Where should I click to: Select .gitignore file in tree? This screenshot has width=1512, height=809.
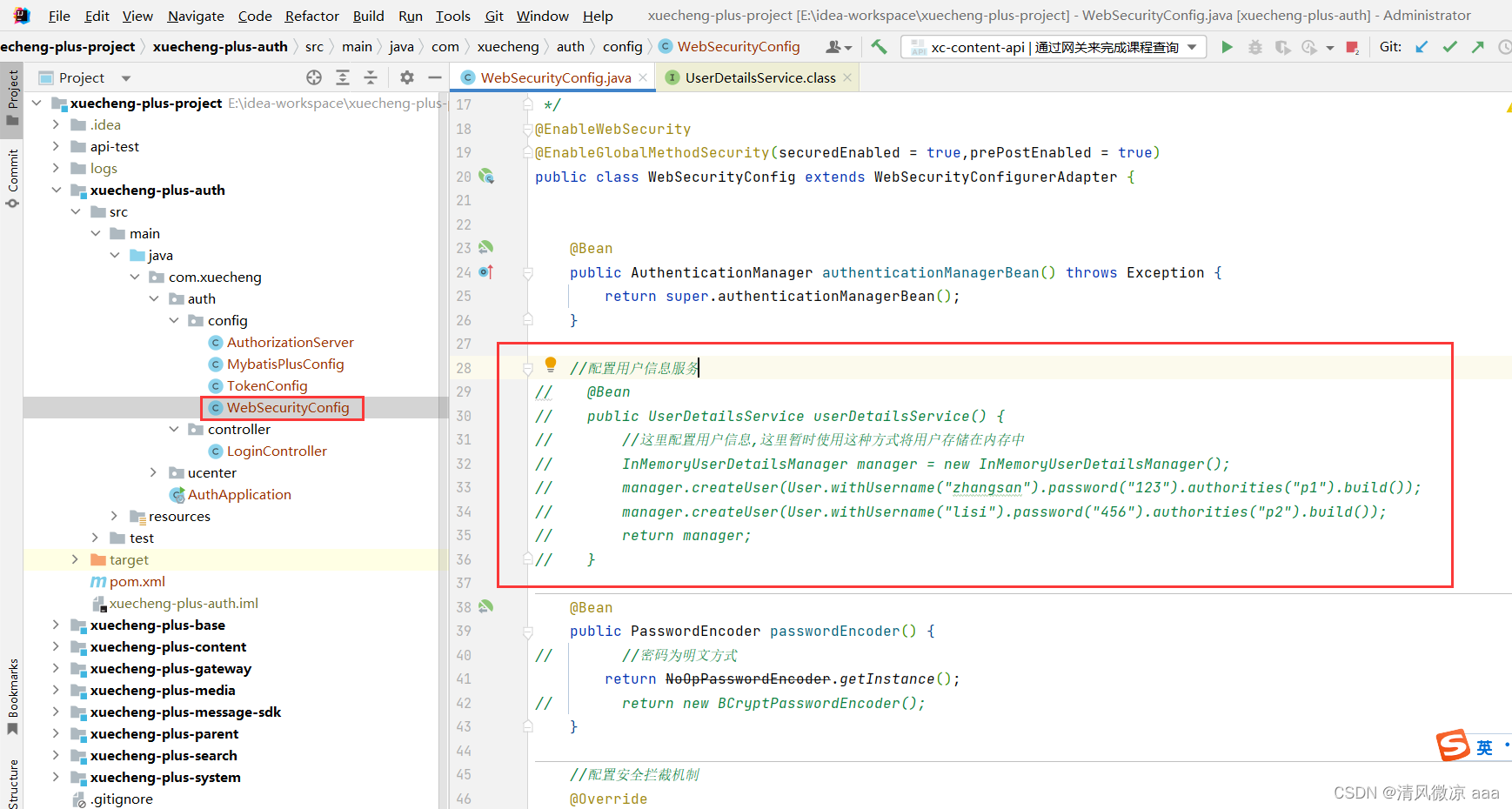(122, 799)
